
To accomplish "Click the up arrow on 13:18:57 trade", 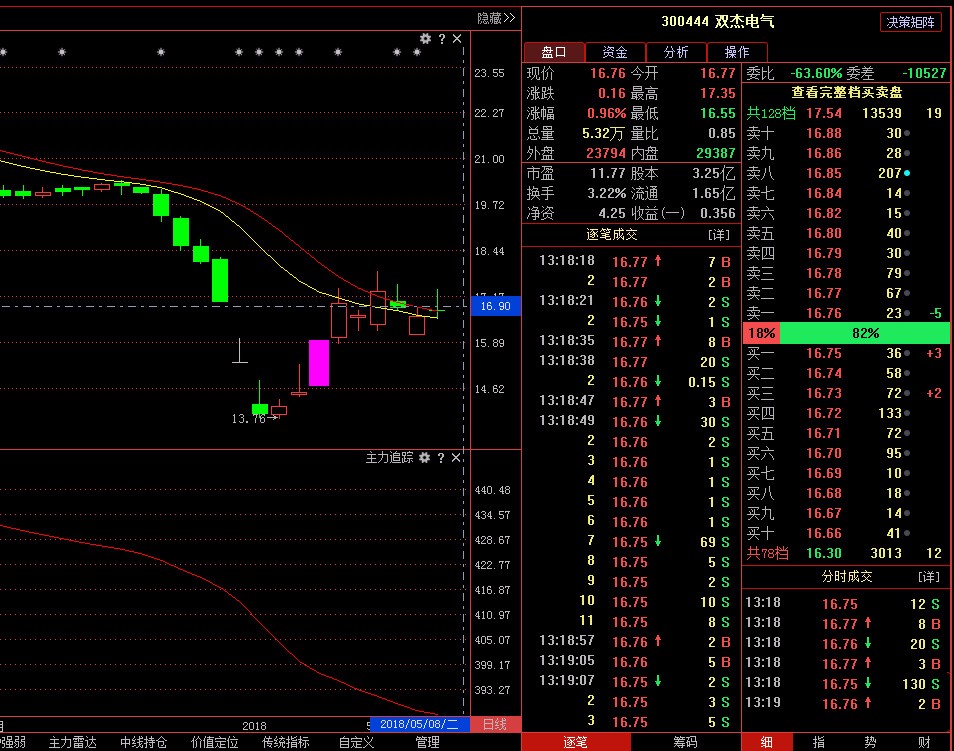I will click(x=658, y=641).
